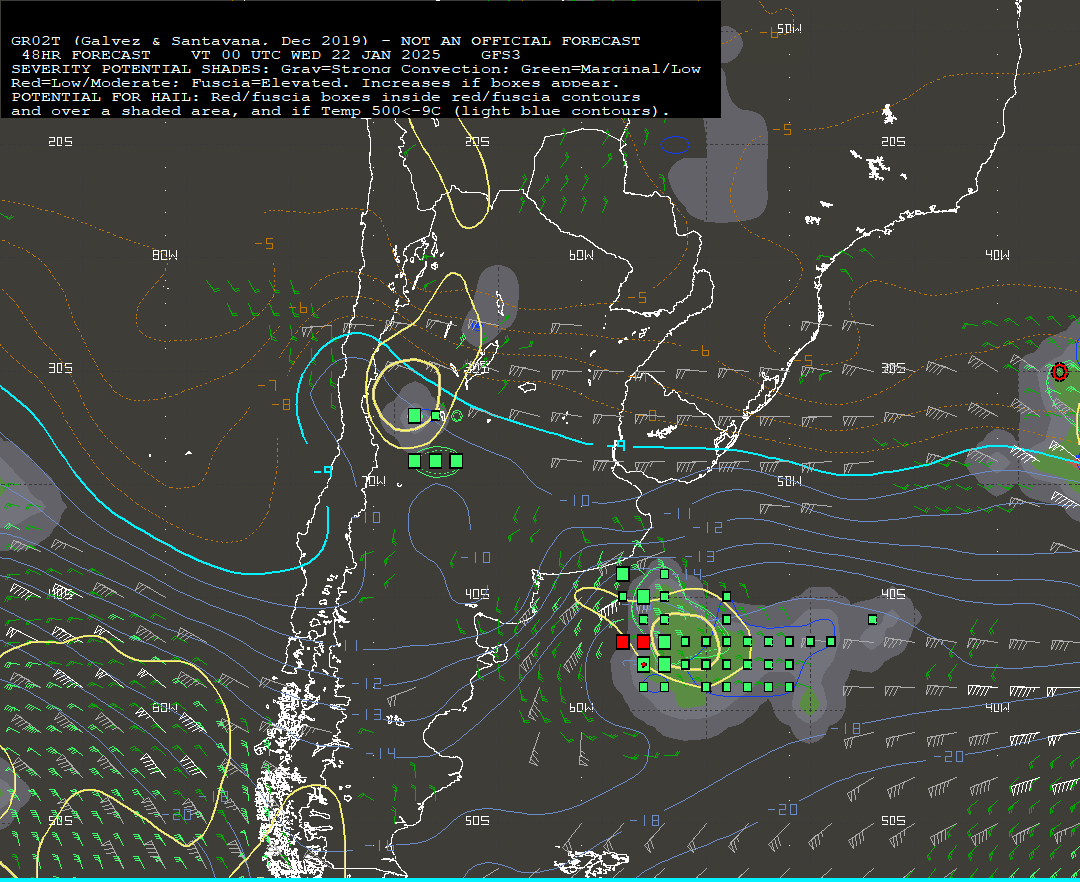Click the "50W" label at the top of the map

(789, 29)
